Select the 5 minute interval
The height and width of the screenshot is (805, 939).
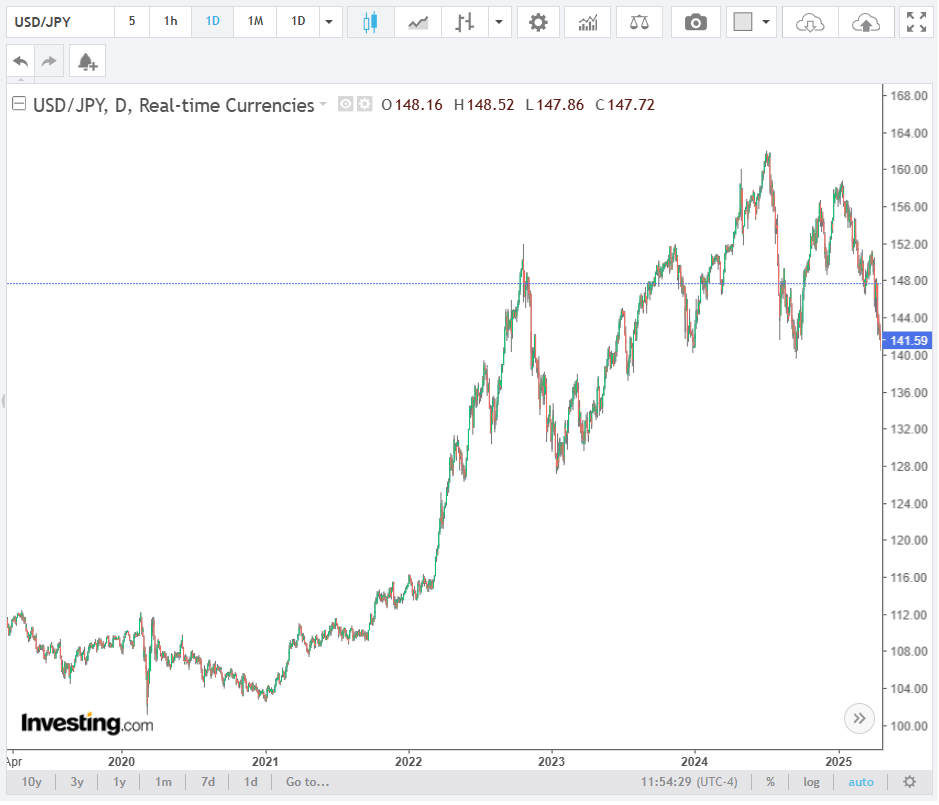[132, 22]
